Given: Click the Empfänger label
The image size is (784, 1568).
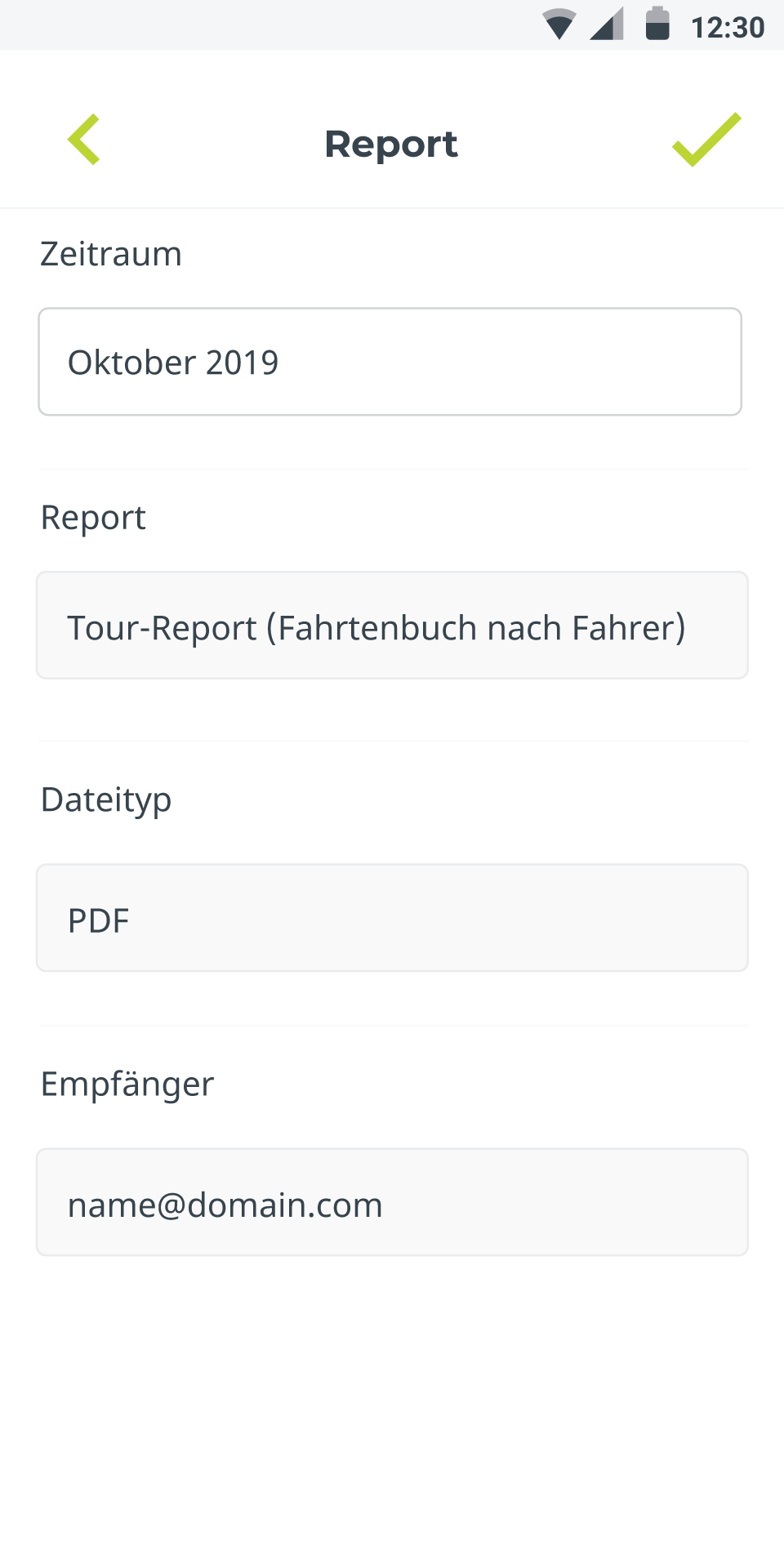Looking at the screenshot, I should tap(127, 1085).
